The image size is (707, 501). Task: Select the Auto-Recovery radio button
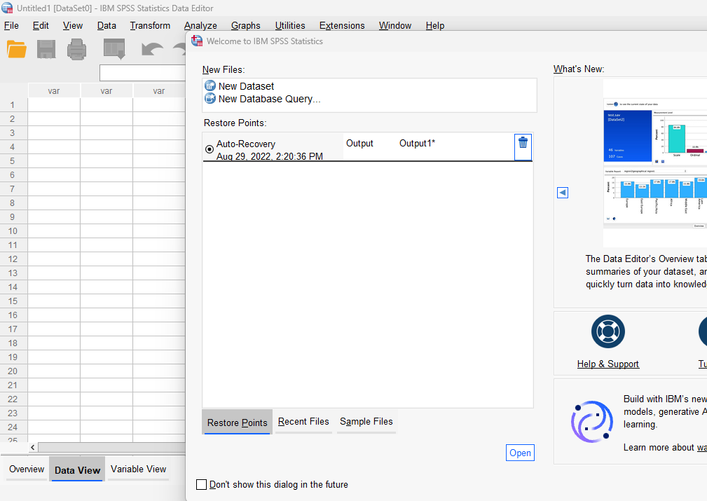209,149
